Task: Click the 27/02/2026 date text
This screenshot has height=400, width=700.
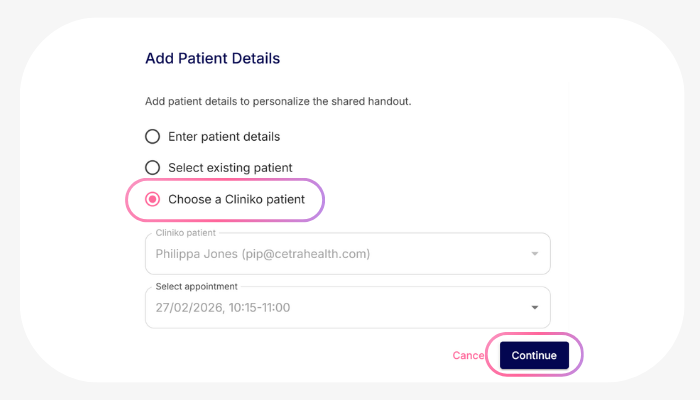Action: click(x=186, y=307)
